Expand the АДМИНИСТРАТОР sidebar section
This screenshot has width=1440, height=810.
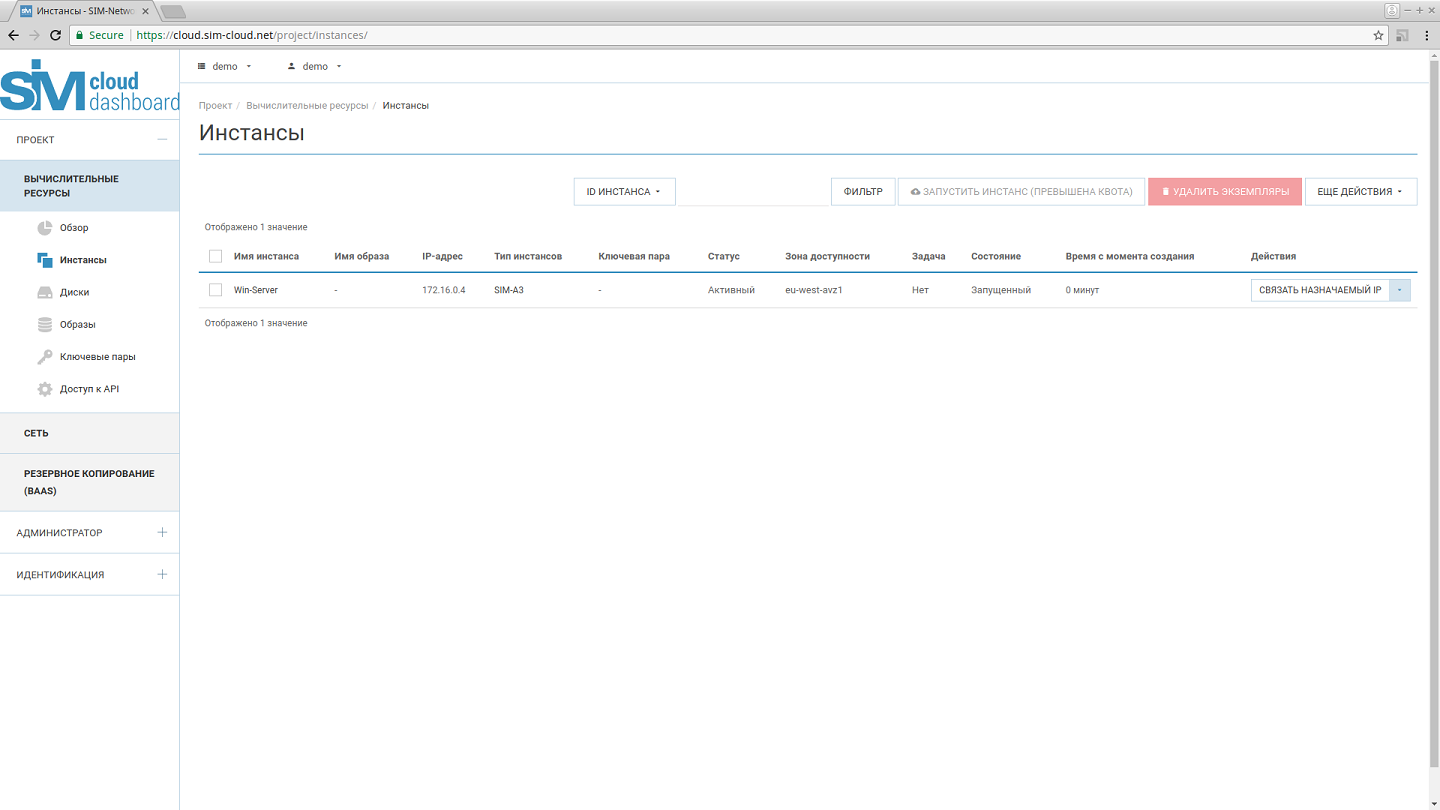pos(162,533)
